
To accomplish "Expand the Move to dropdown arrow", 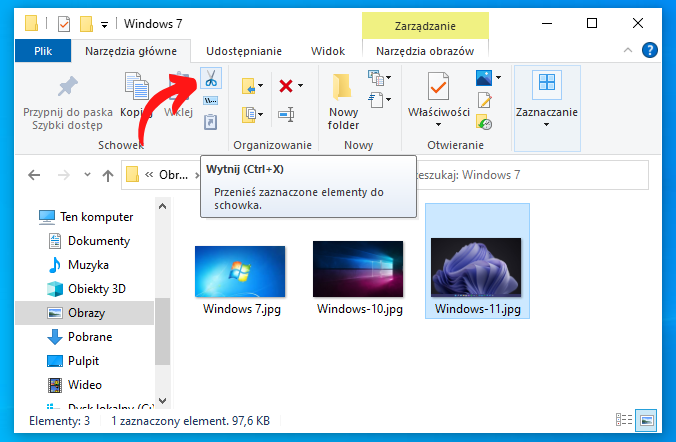I will pyautogui.click(x=260, y=85).
